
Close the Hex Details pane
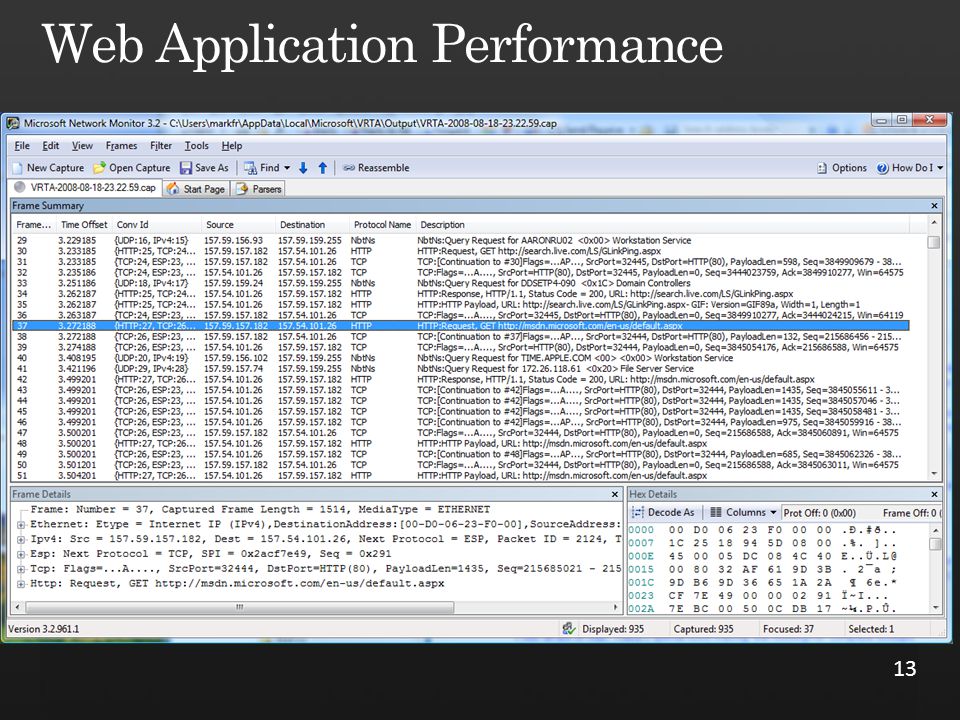pos(934,494)
